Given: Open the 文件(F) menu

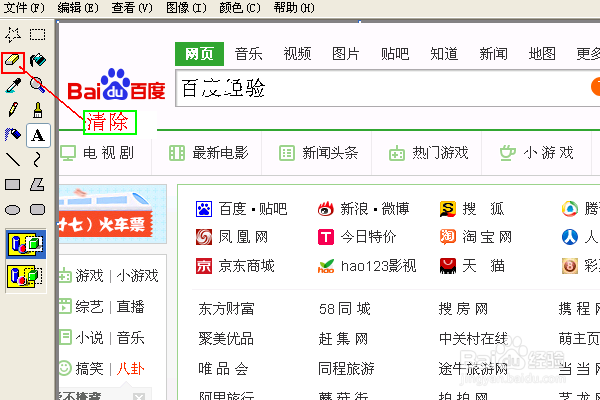Looking at the screenshot, I should pyautogui.click(x=24, y=8).
